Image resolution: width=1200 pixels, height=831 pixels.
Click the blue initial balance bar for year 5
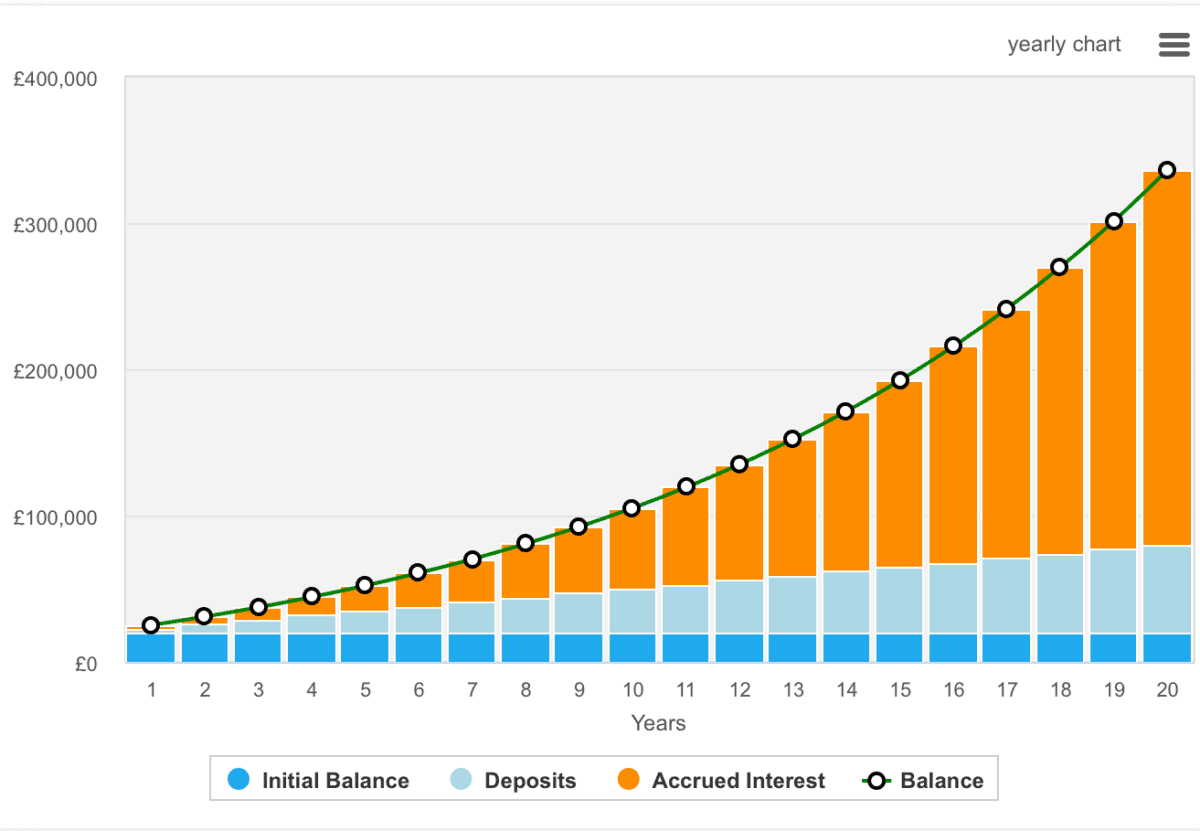tap(365, 648)
